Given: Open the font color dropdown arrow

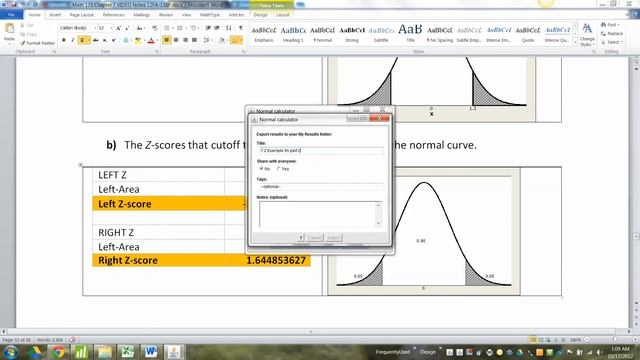Looking at the screenshot, I should click(157, 40).
